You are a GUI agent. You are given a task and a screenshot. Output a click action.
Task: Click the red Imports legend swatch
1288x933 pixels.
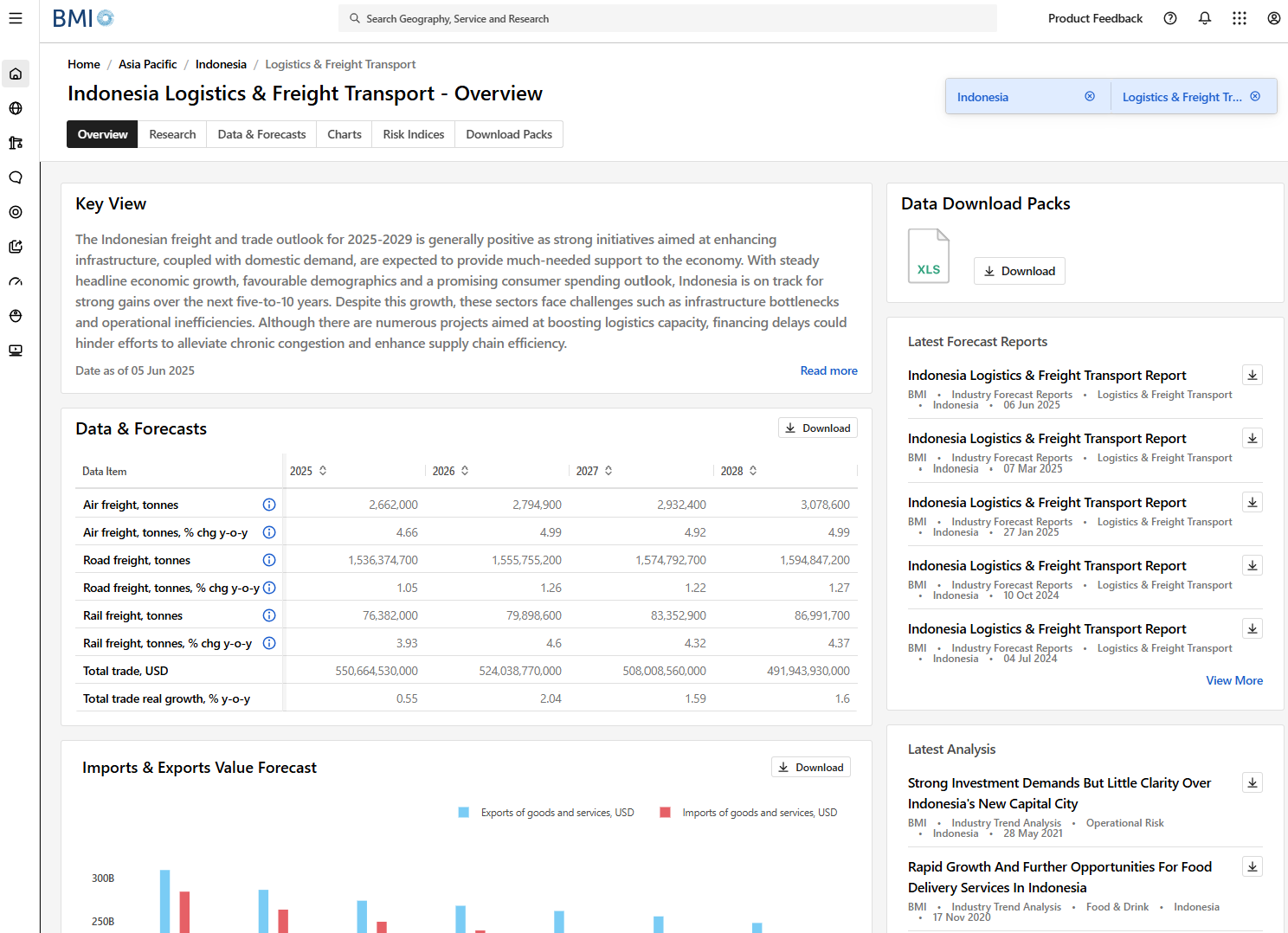tap(665, 813)
